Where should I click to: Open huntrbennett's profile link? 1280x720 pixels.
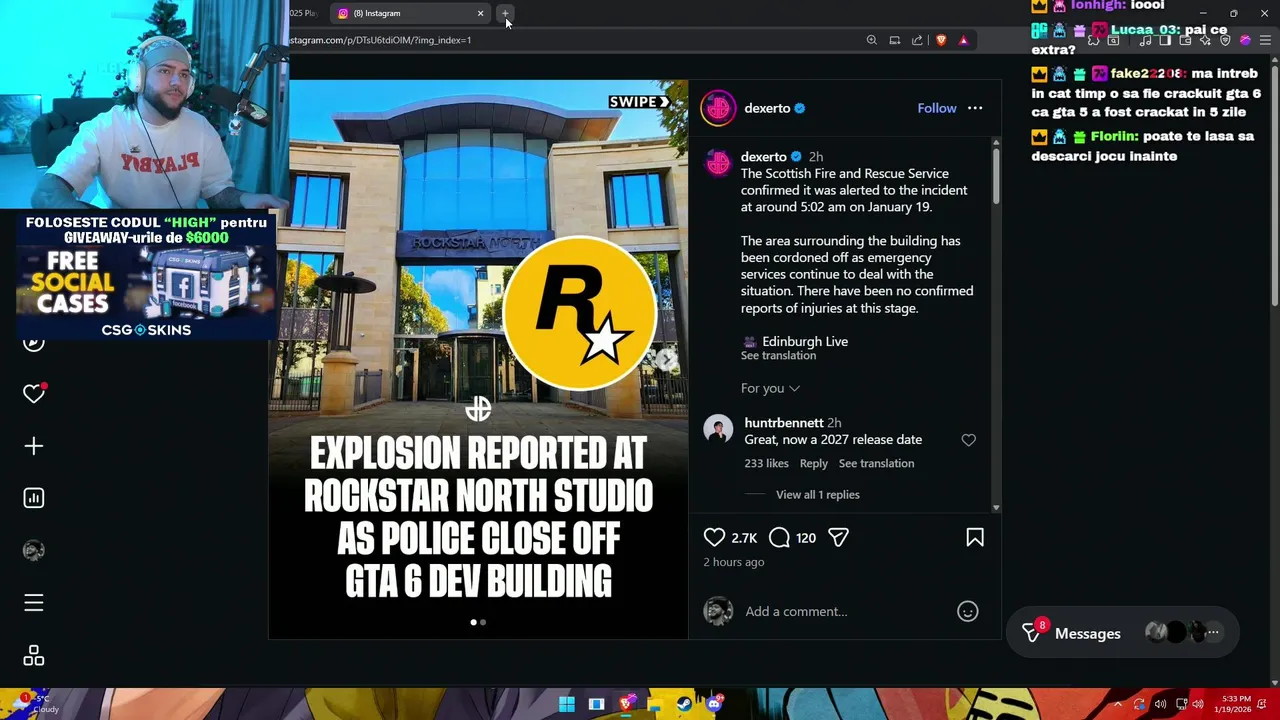(x=784, y=423)
